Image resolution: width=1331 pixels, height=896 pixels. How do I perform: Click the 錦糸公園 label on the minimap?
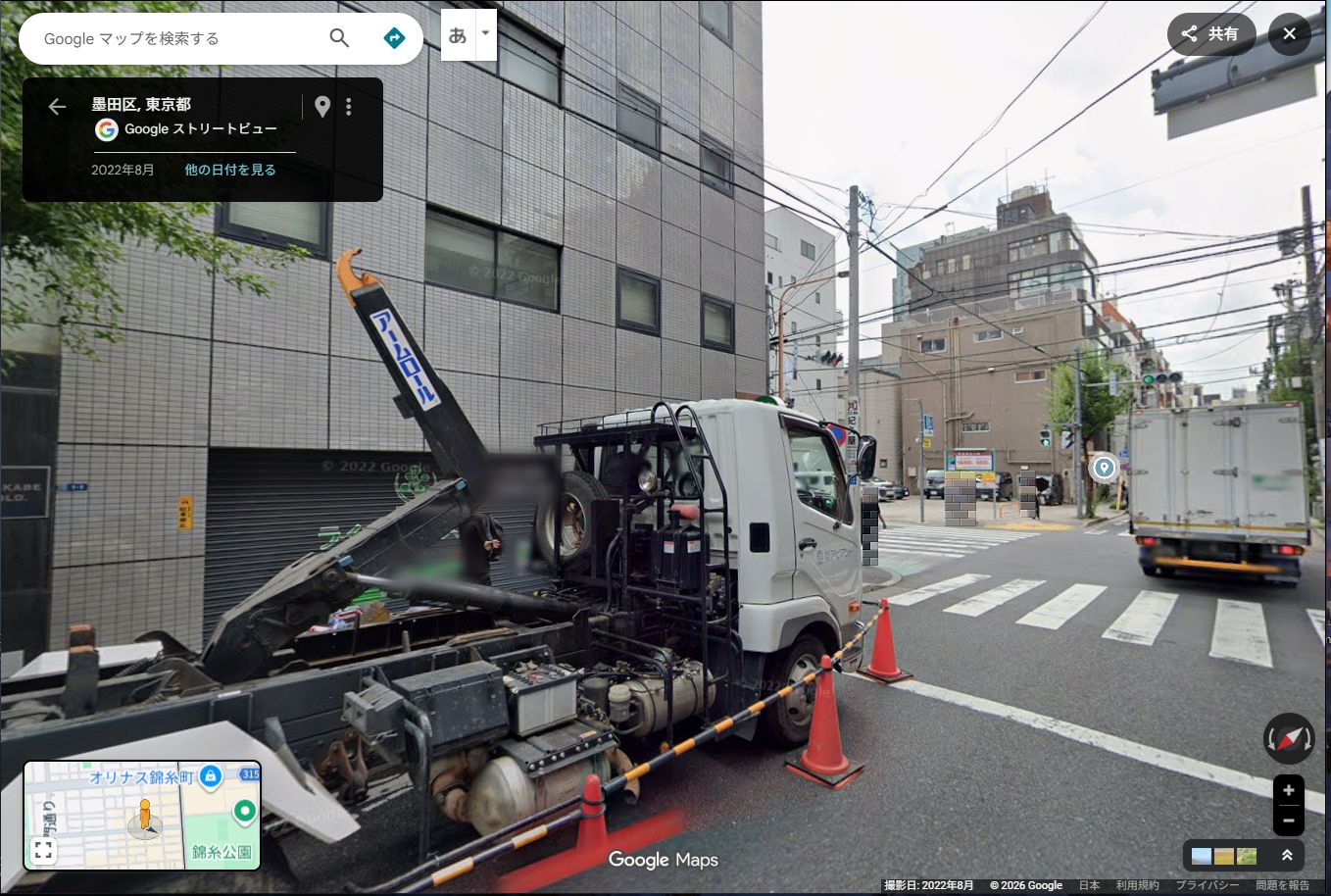222,852
